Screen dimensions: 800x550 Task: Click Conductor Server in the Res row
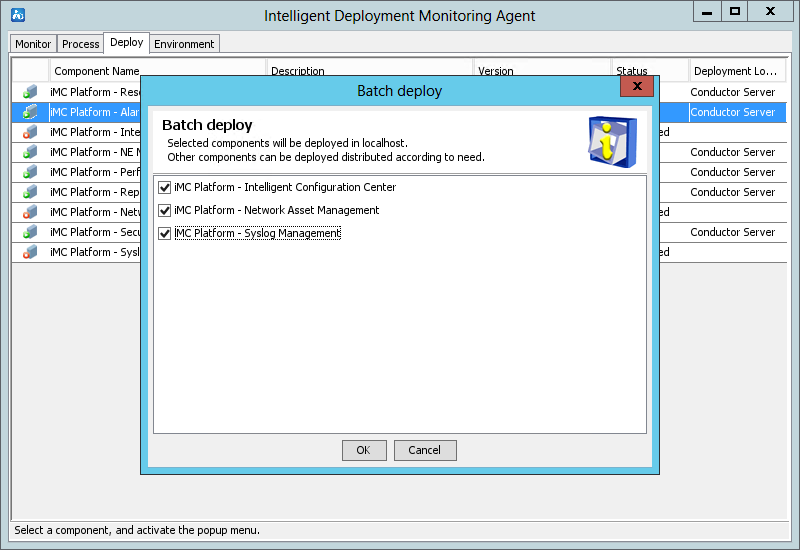pyautogui.click(x=733, y=92)
